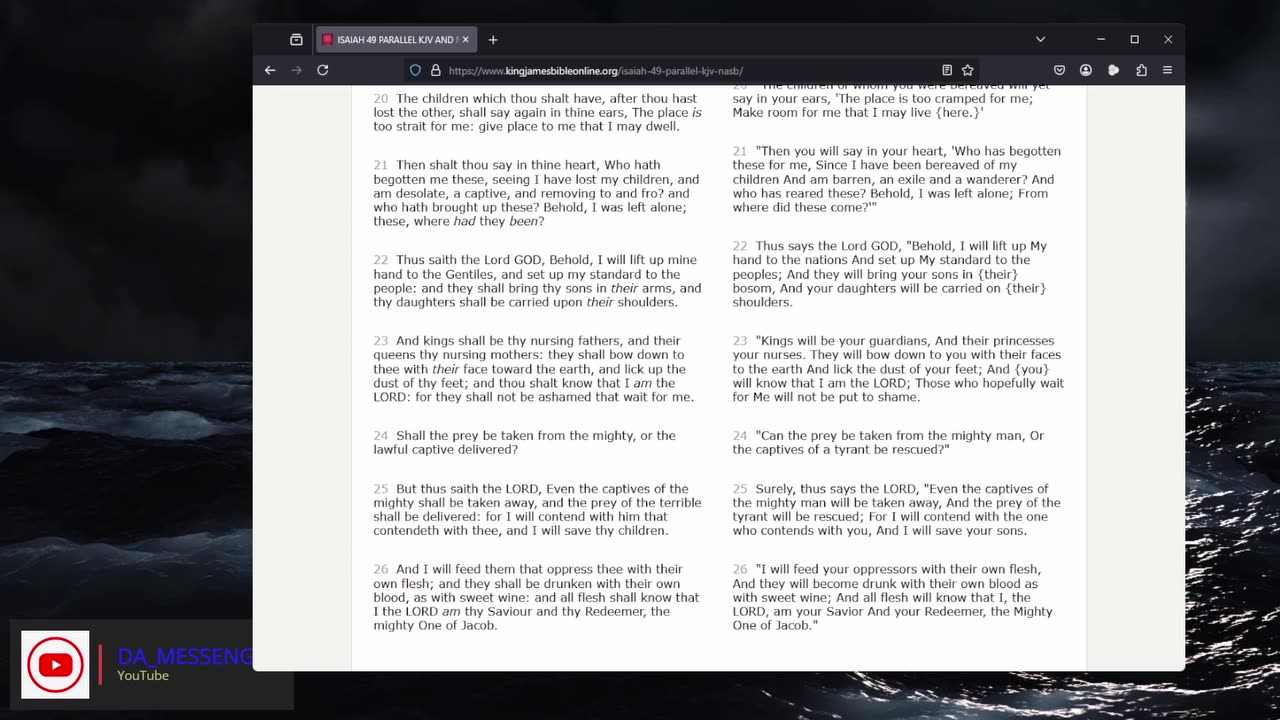Image resolution: width=1280 pixels, height=720 pixels.
Task: Click text "Then shalt thou say in thine heart"
Action: (x=496, y=165)
